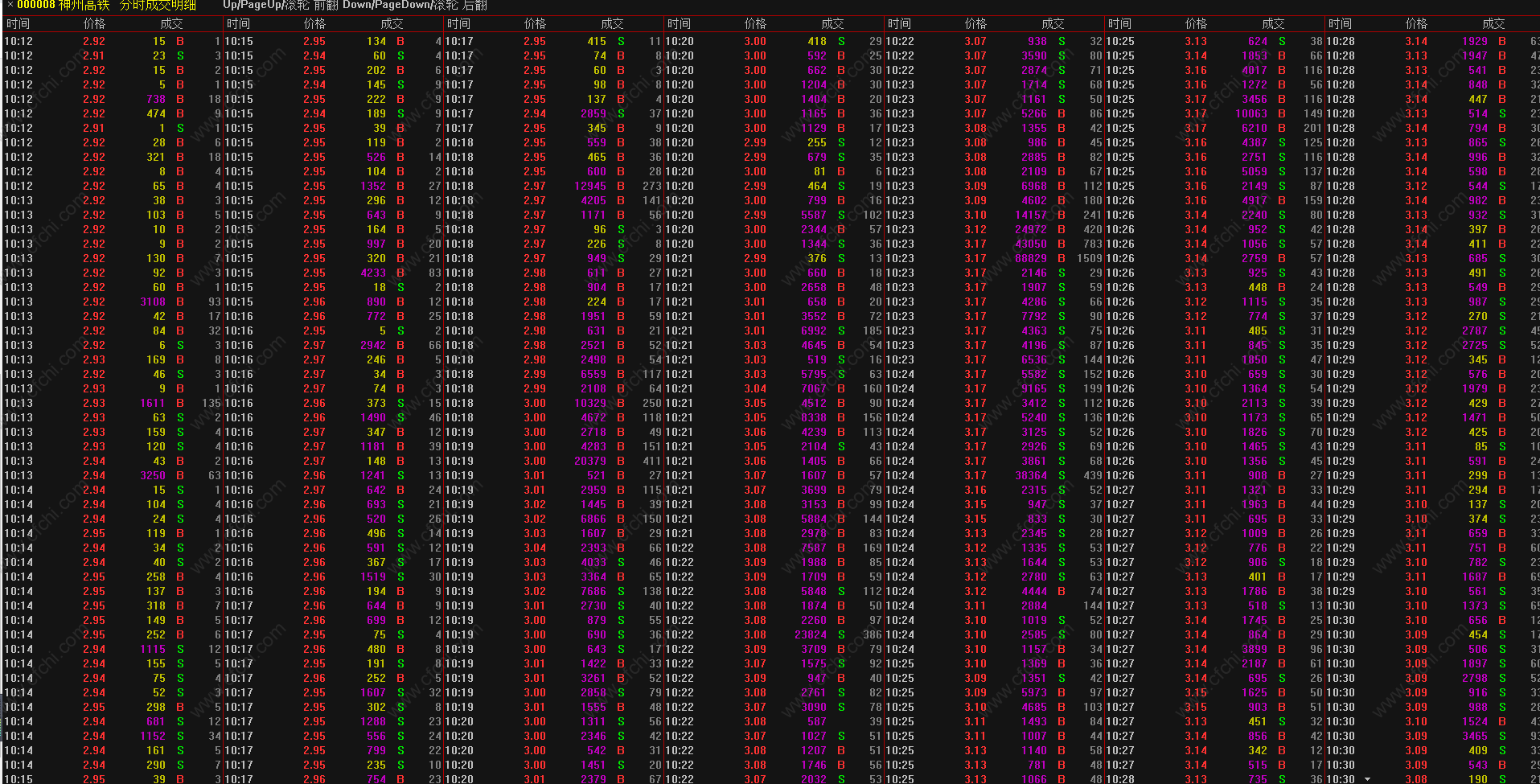Click the 分时成交明细 title text
The width and height of the screenshot is (1540, 784).
(x=157, y=5)
